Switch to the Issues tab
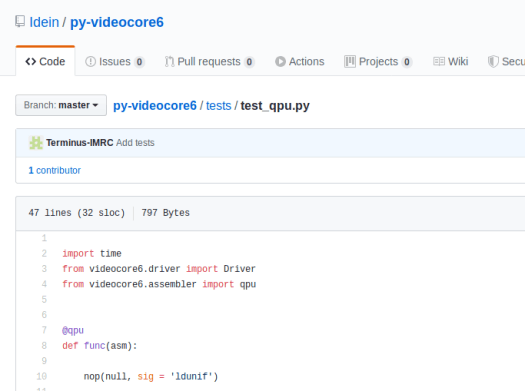This screenshot has height=391, width=525. tap(115, 62)
